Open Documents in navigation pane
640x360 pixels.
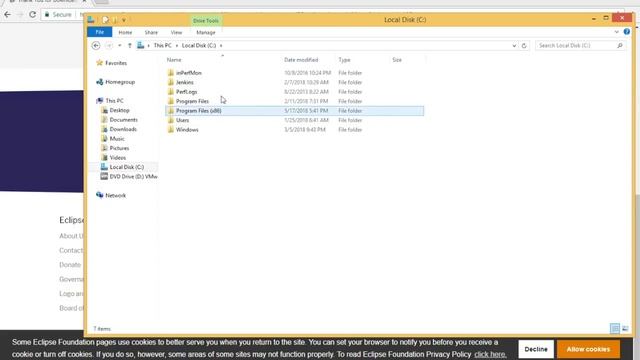tap(123, 120)
